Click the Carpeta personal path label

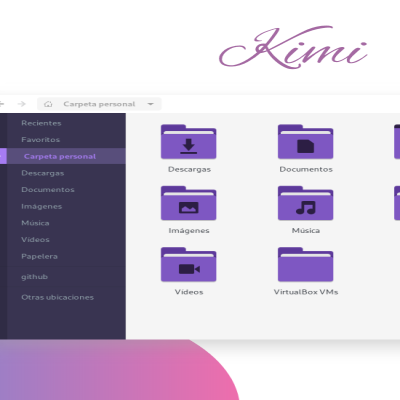99,104
